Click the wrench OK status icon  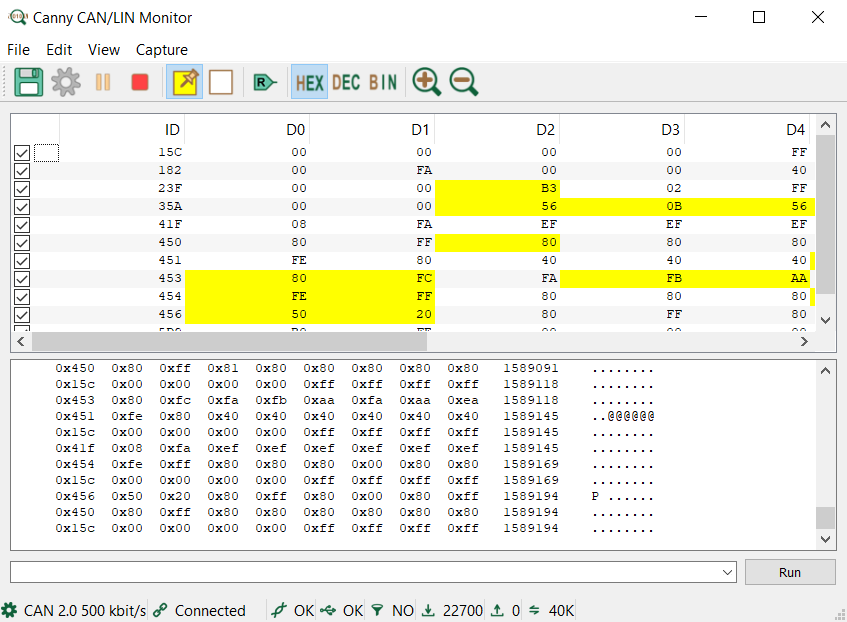279,611
